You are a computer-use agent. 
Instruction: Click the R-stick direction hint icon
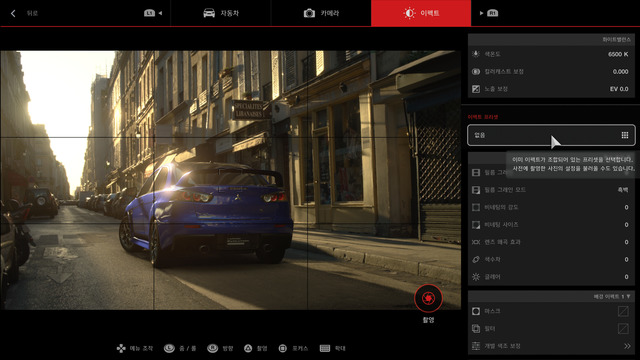click(212, 348)
